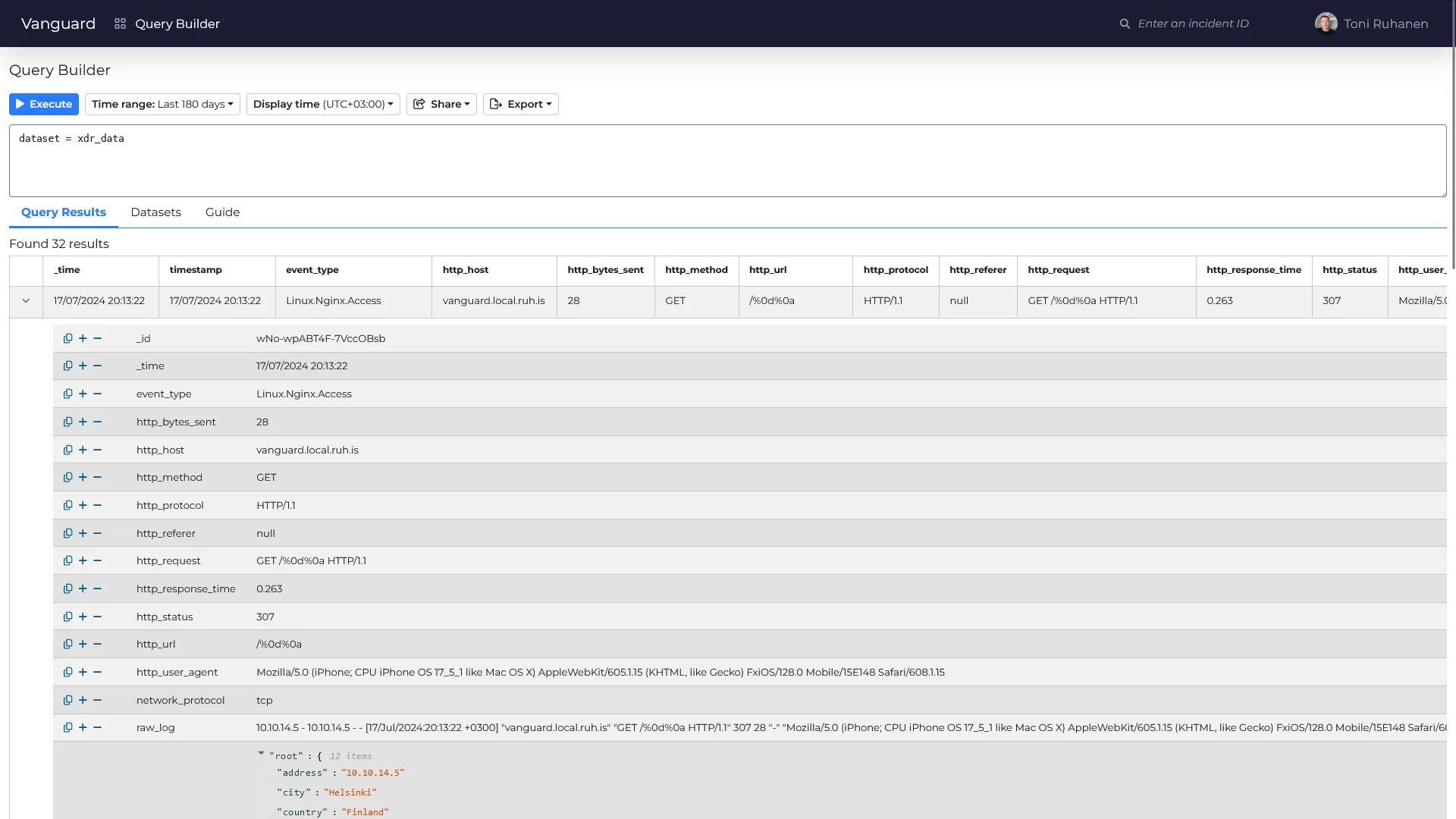The height and width of the screenshot is (819, 1456).
Task: Expand the Display time UTC+03:00 dropdown
Action: pos(323,104)
